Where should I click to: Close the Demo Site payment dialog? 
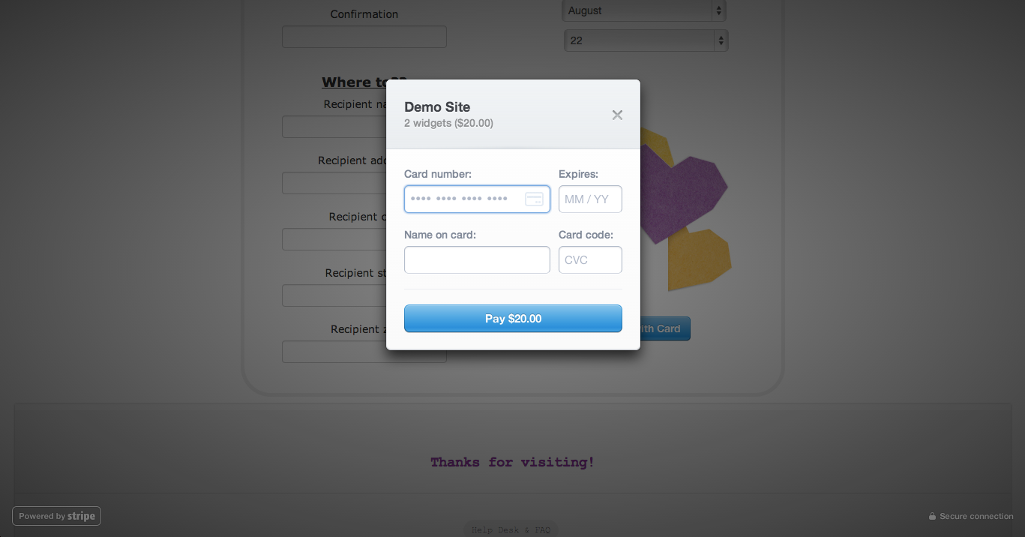point(617,115)
